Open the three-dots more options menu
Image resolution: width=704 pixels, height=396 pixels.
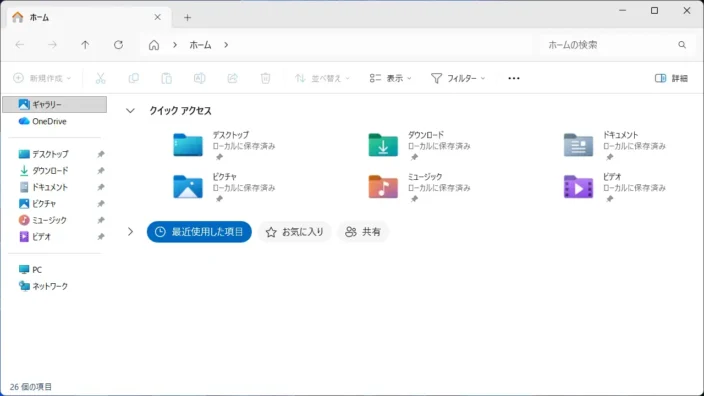click(x=514, y=78)
